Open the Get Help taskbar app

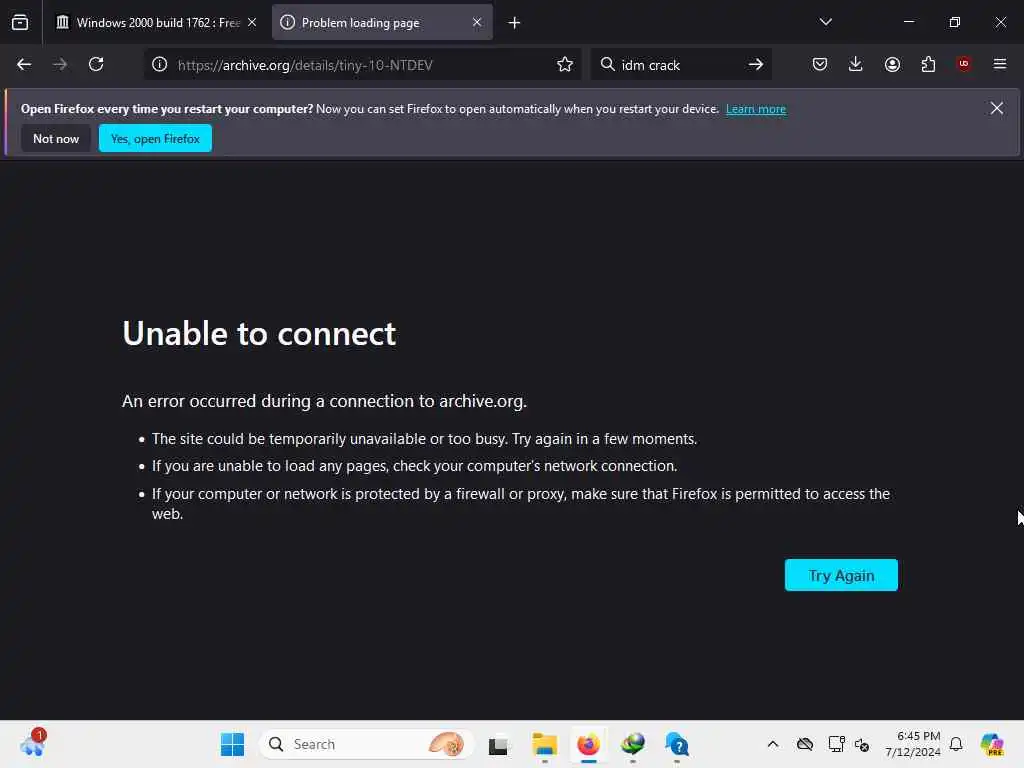click(x=677, y=744)
